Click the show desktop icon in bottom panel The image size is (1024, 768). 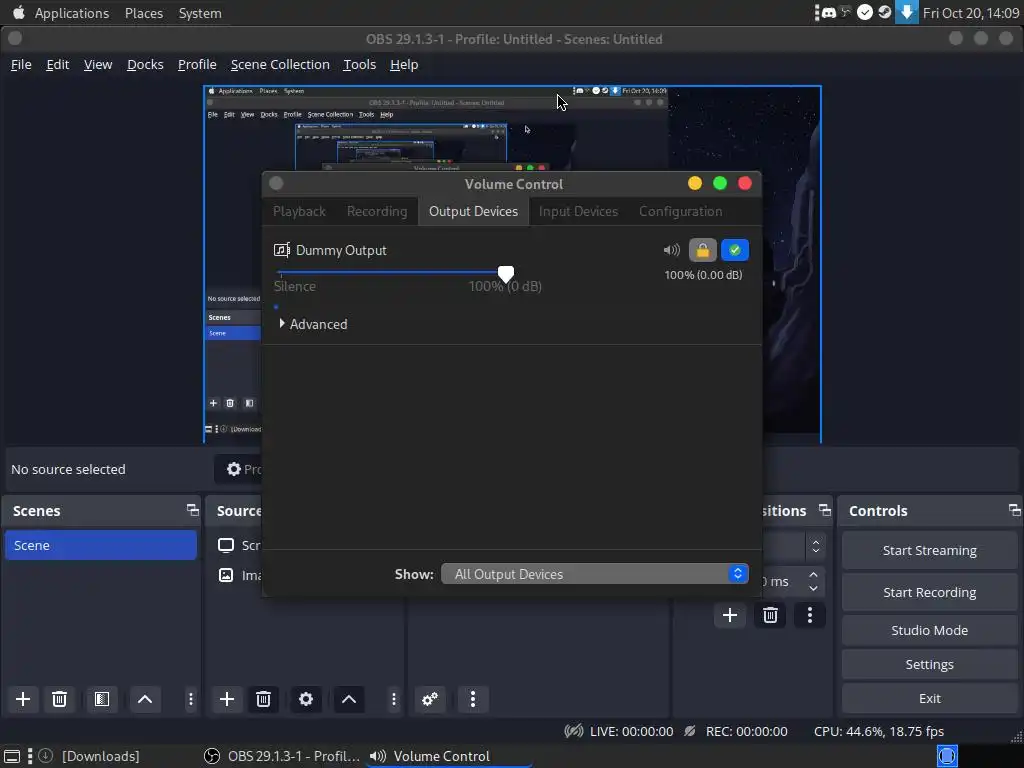point(12,756)
